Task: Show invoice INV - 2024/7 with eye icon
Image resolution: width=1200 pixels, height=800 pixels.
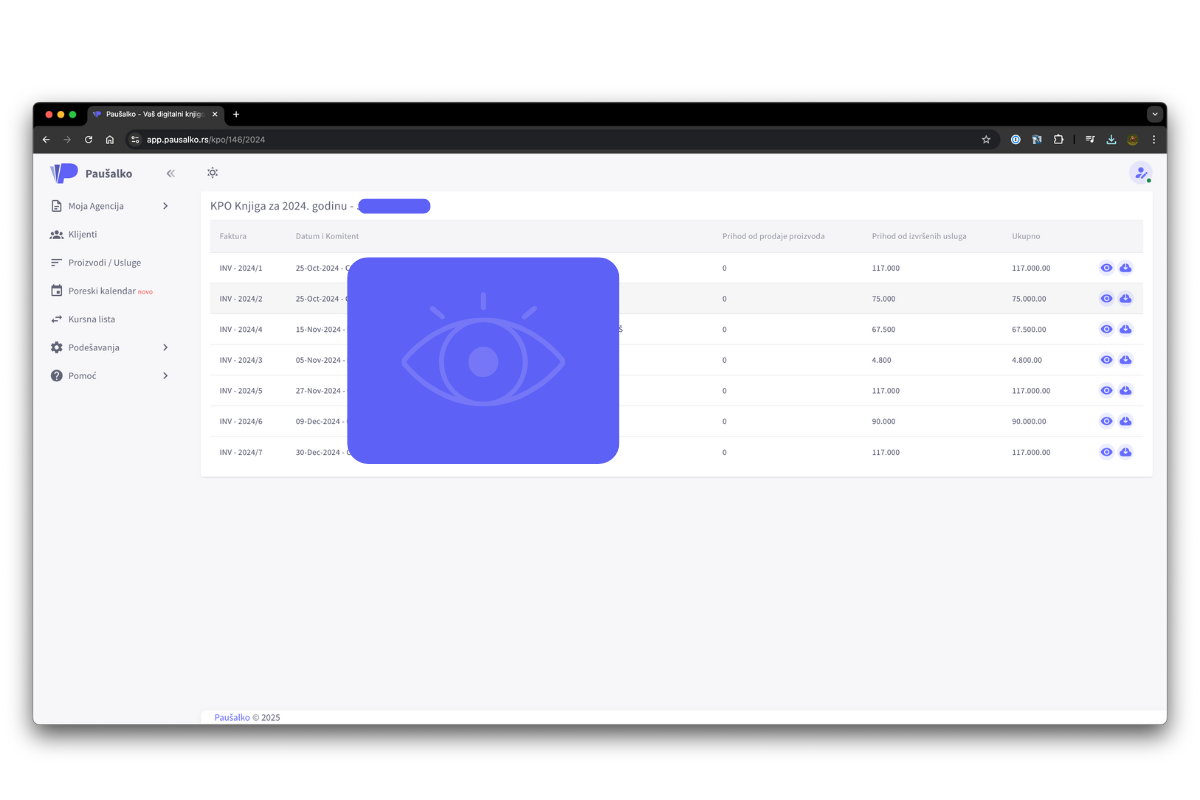Action: click(1106, 452)
